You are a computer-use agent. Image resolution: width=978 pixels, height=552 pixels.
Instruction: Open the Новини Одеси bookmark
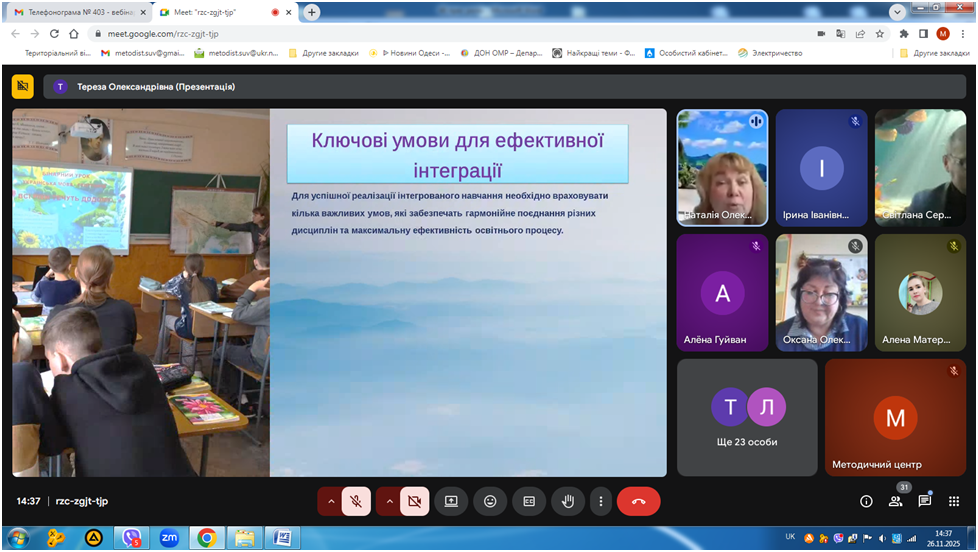click(410, 53)
